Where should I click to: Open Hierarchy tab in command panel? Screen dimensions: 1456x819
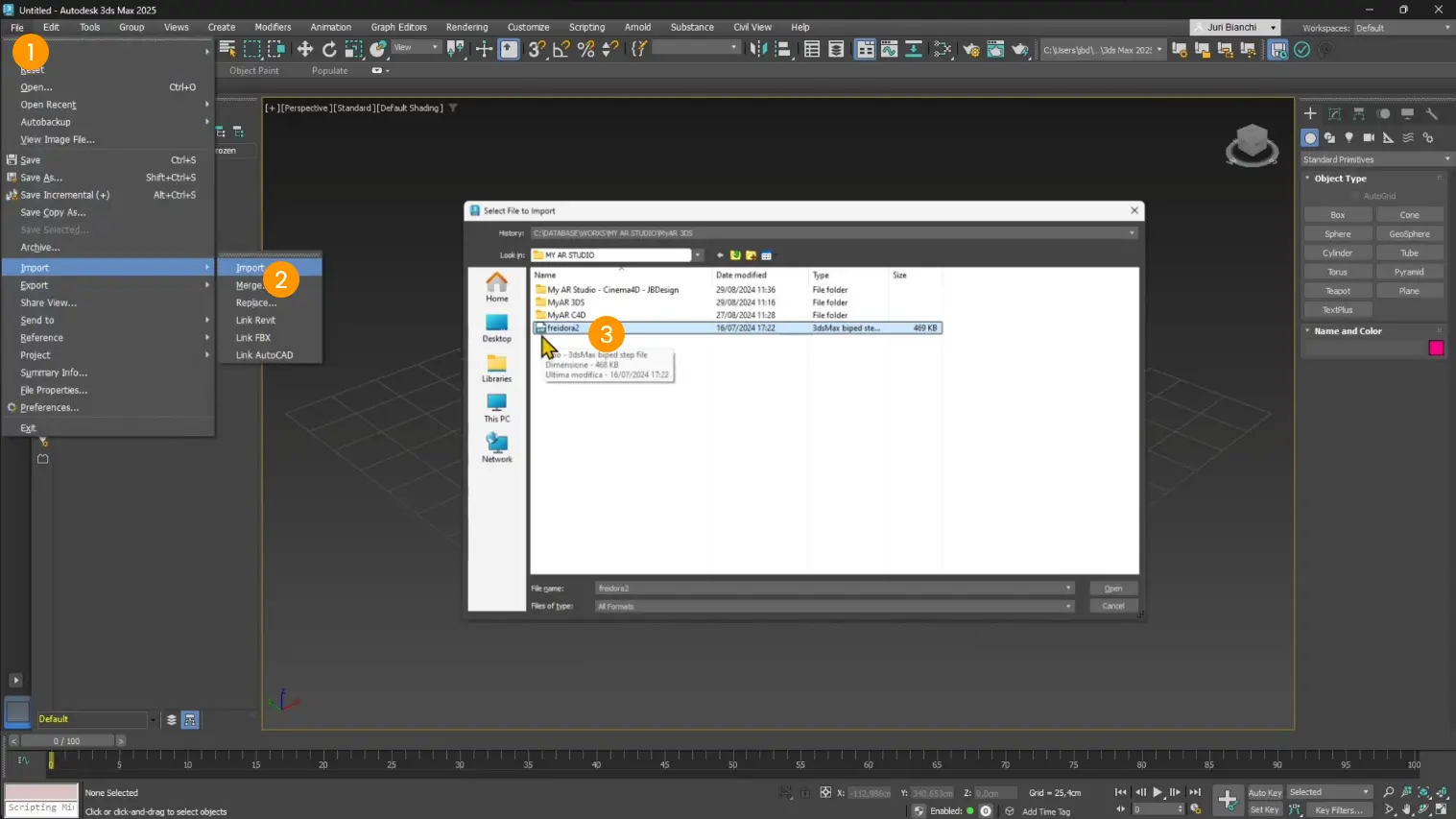1359,113
